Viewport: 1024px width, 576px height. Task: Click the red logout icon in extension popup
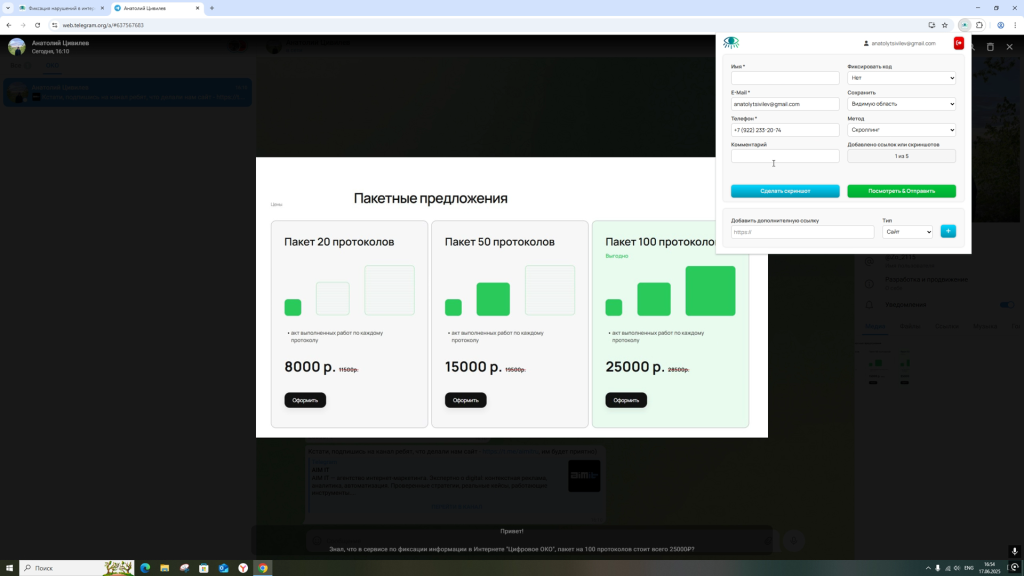click(958, 43)
